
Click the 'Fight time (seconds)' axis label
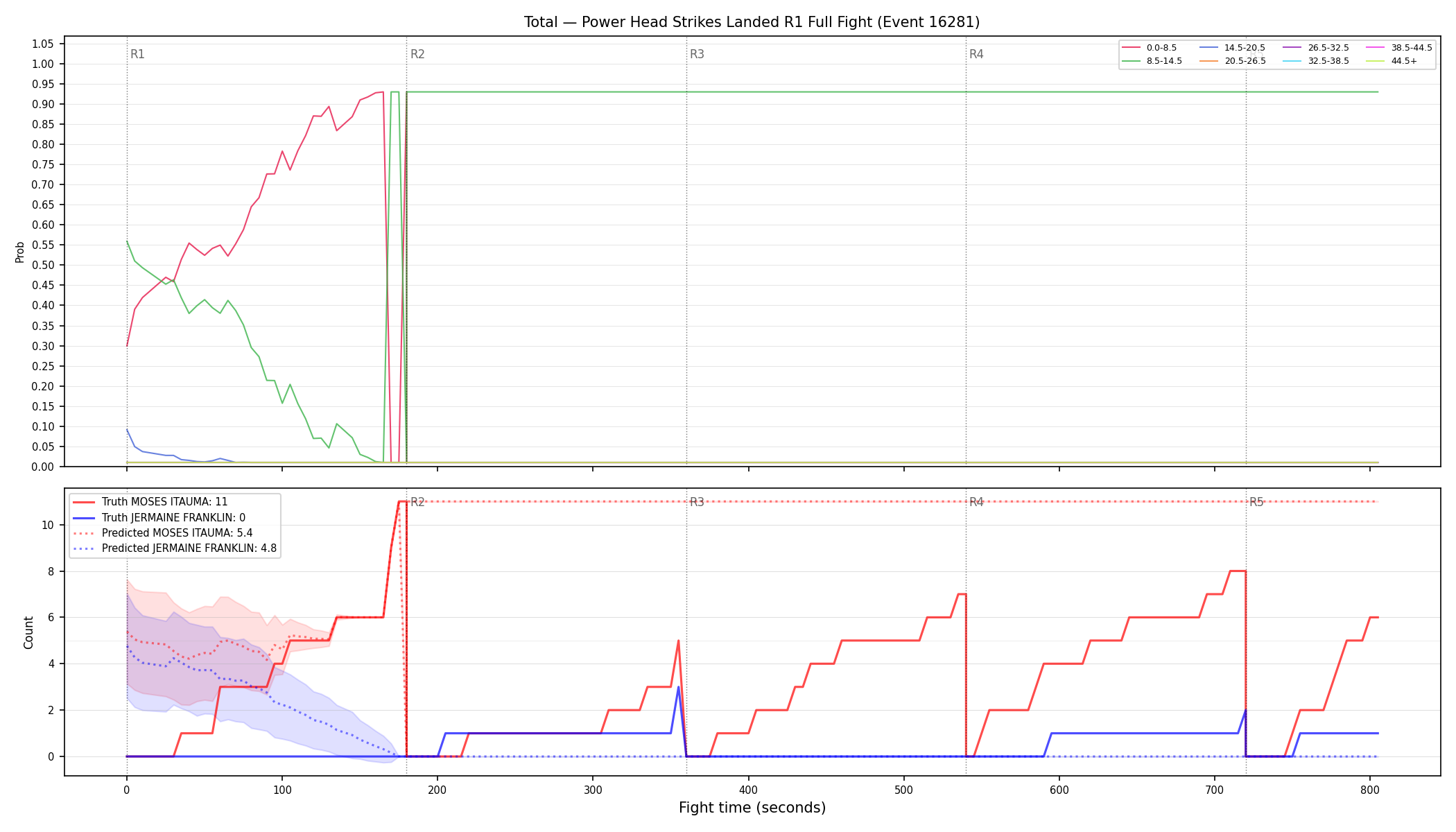(752, 808)
